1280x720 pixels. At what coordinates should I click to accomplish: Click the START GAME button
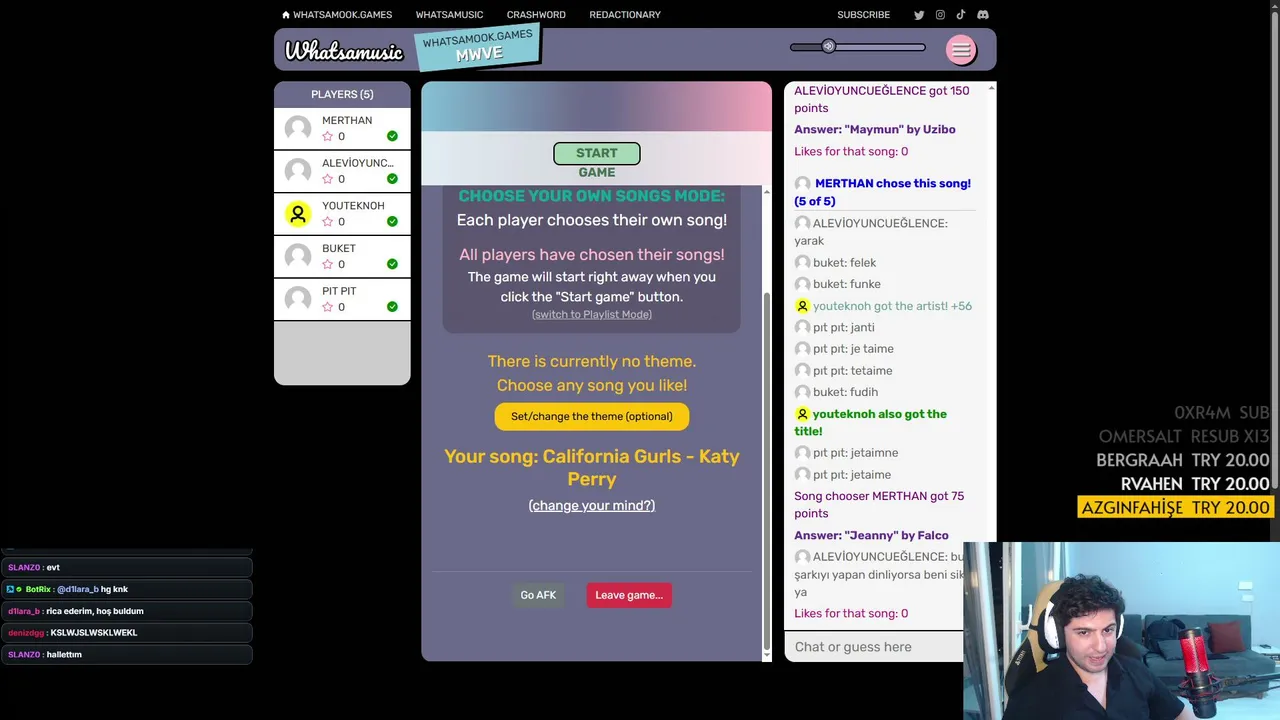597,153
